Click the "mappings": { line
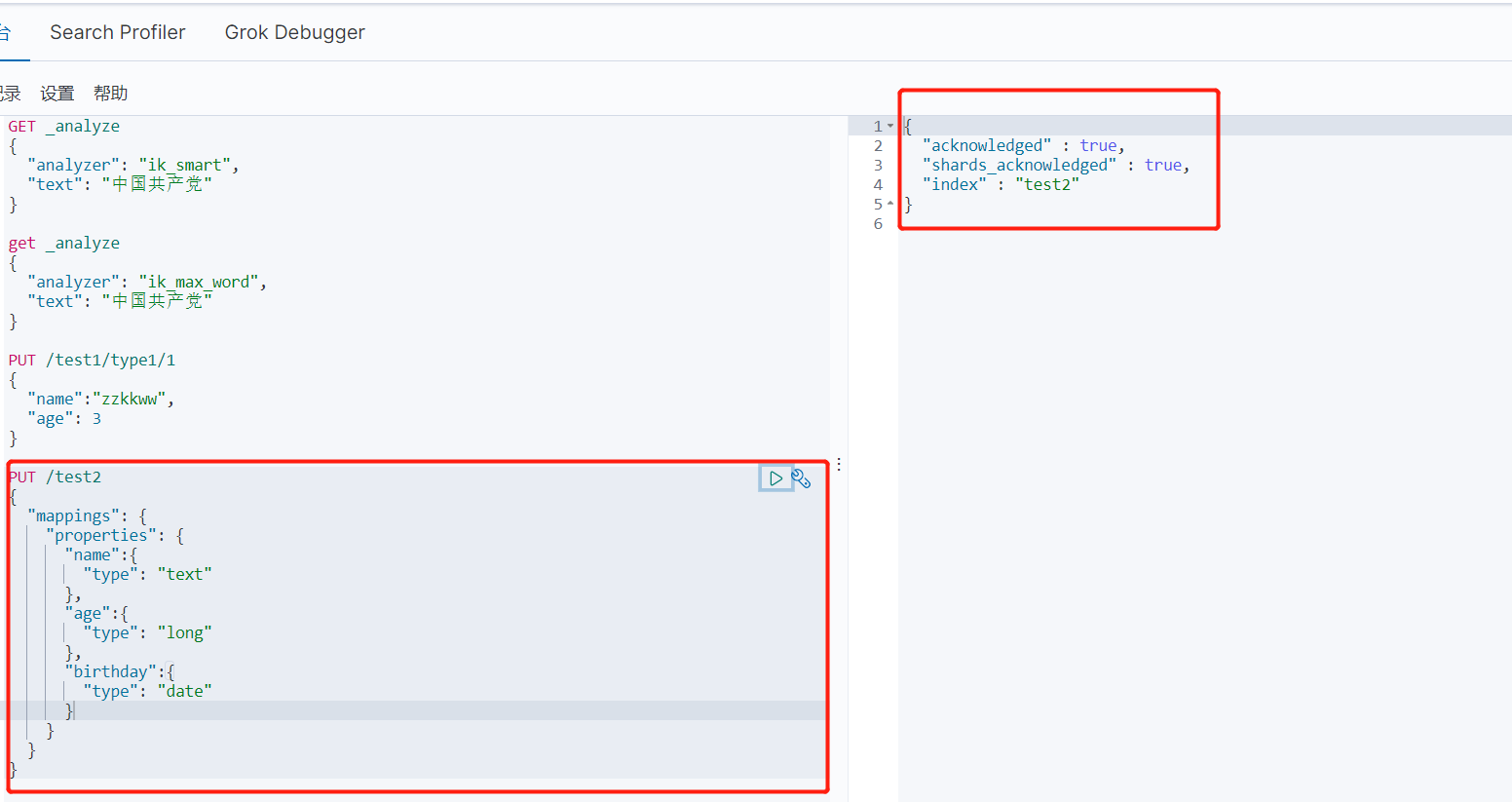 (87, 516)
